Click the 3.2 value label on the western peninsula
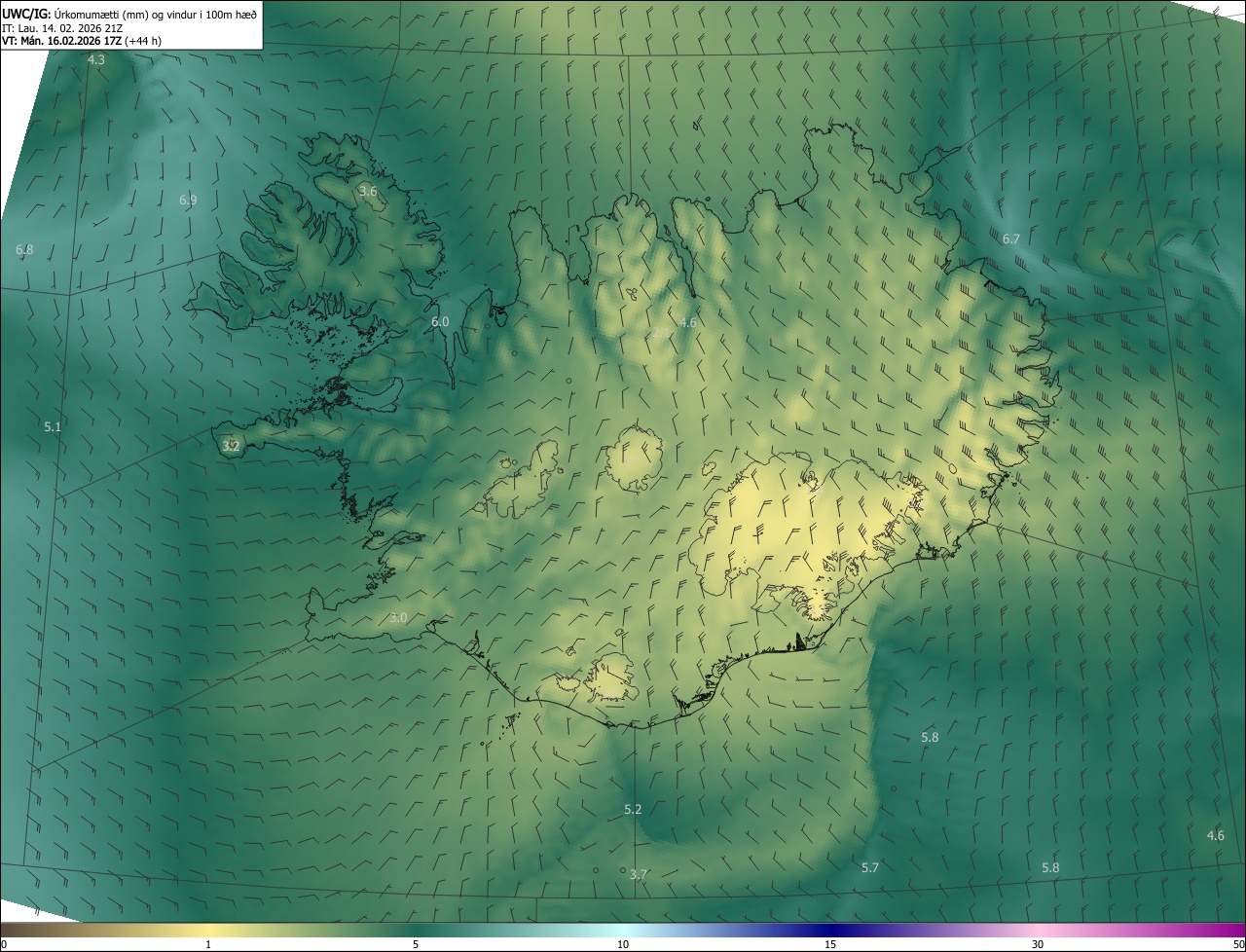The width and height of the screenshot is (1246, 952). coord(231,446)
